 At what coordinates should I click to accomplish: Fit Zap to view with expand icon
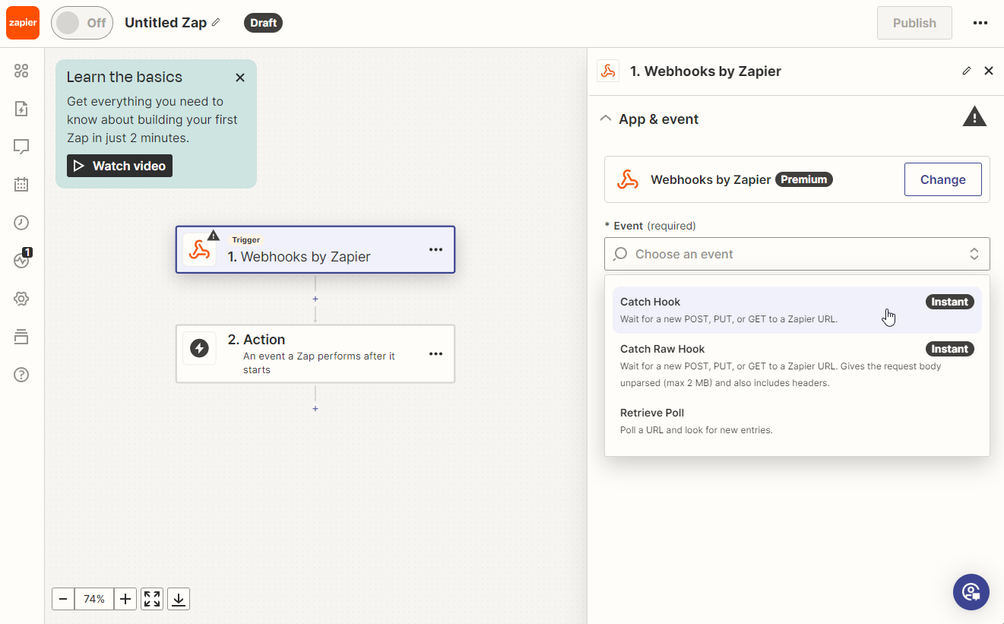tap(152, 599)
